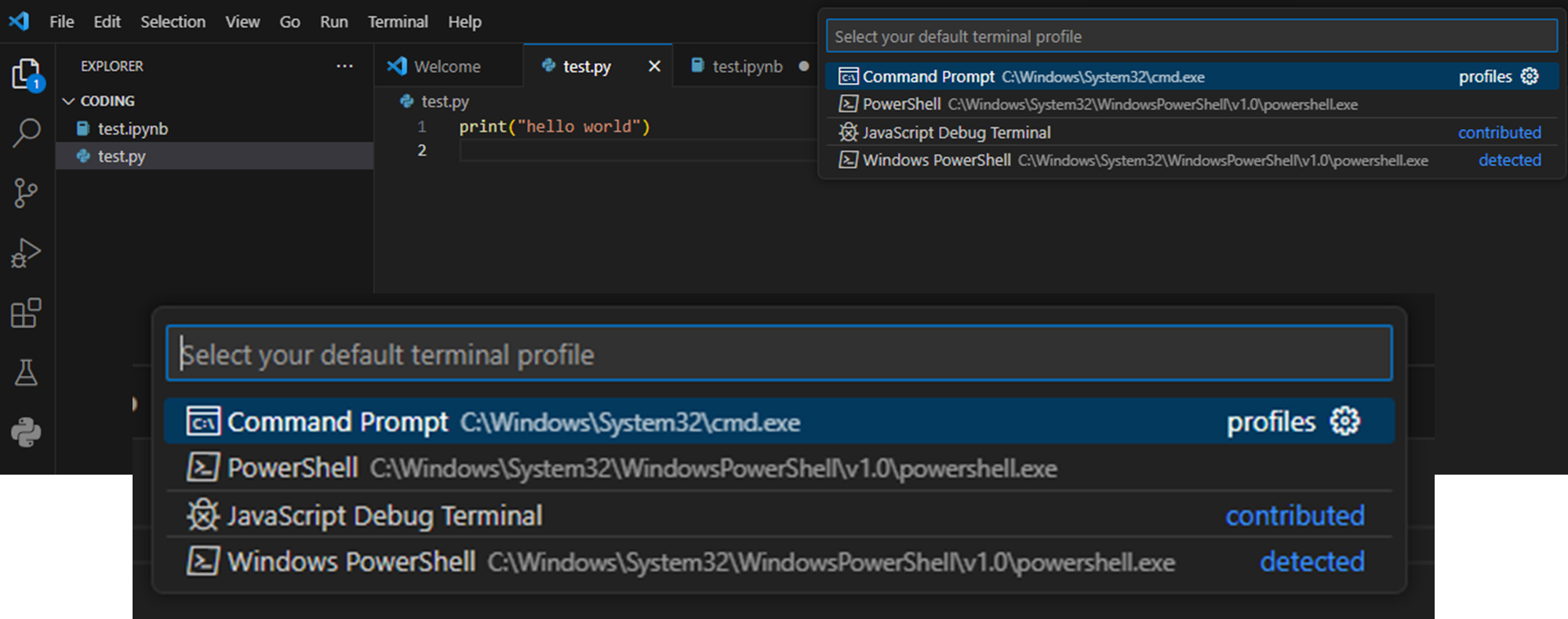The width and height of the screenshot is (1568, 619).
Task: Choose Windows PowerShell in the enlarged picker
Action: point(779,561)
